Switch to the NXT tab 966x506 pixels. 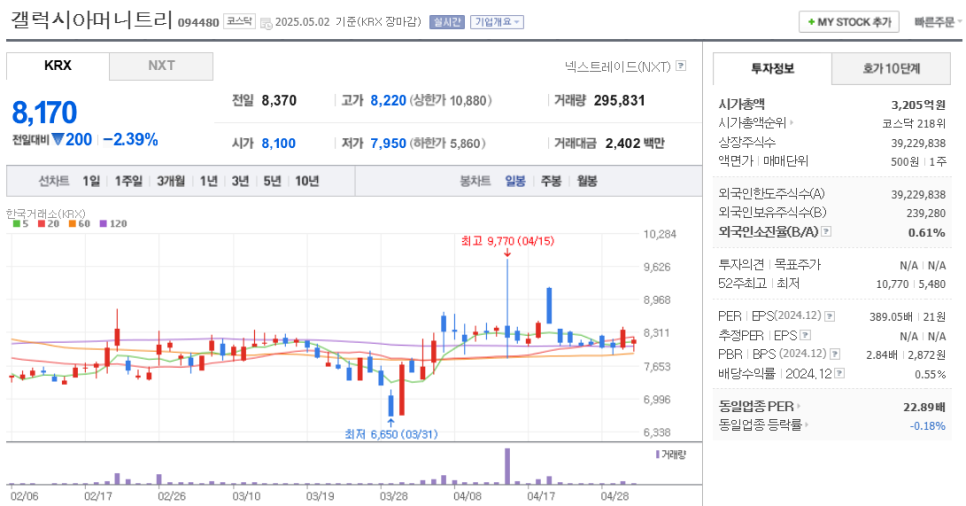(x=161, y=66)
